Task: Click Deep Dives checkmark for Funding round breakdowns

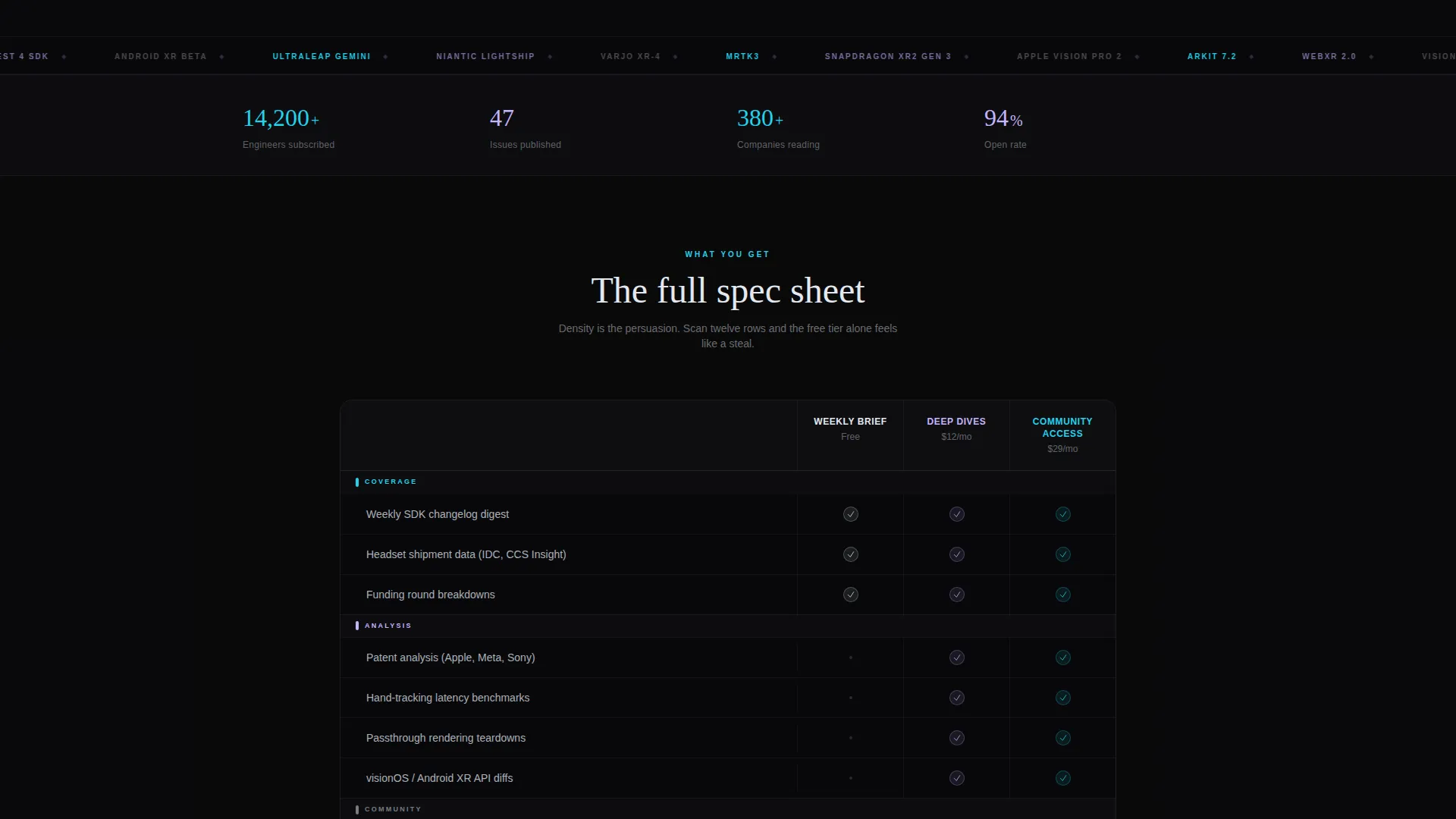Action: 956,595
